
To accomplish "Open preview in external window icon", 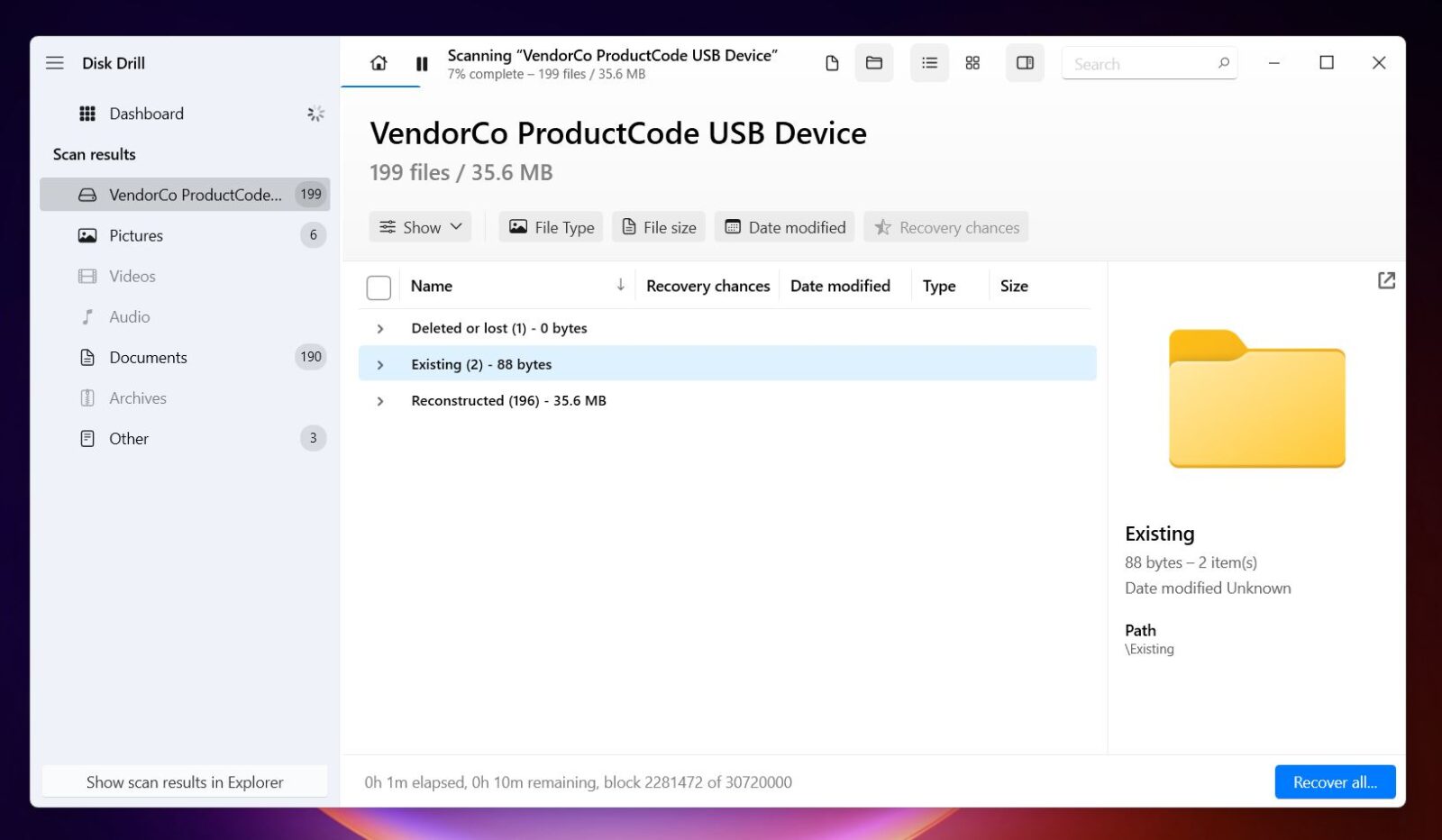I will tap(1386, 281).
